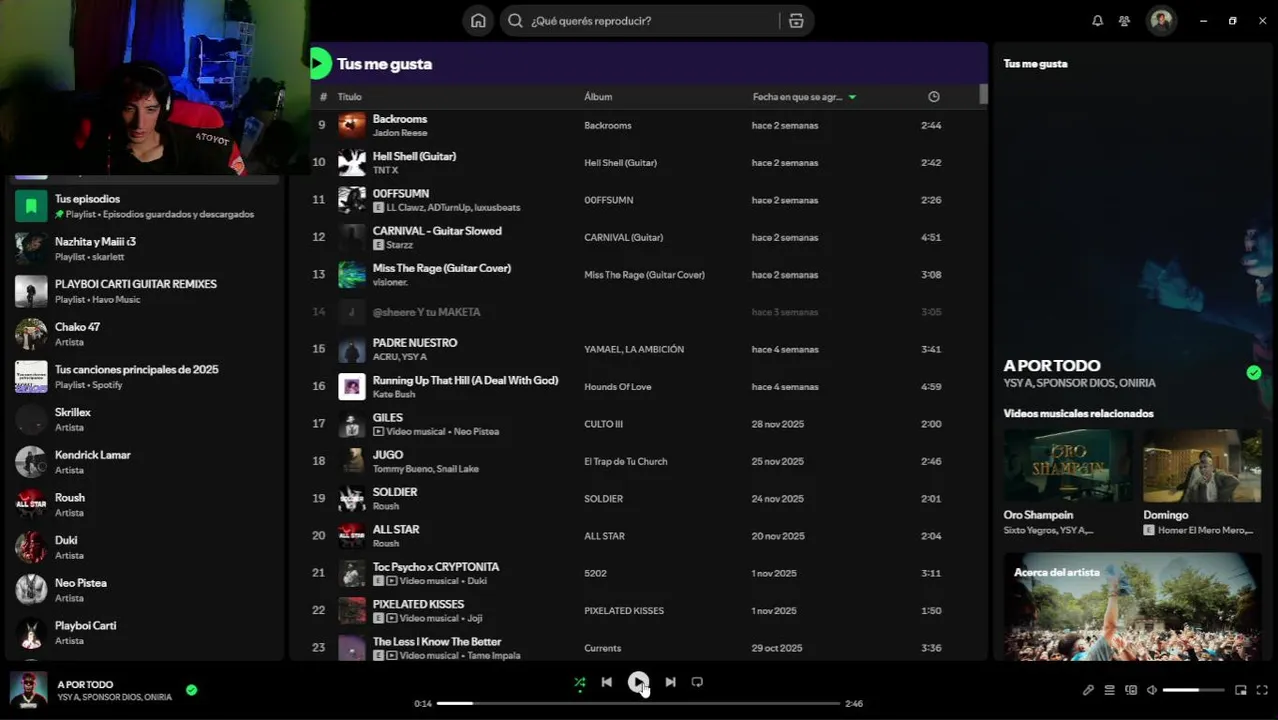Open Oro Shampein music video thumbnail
The height and width of the screenshot is (720, 1278).
(1068, 466)
